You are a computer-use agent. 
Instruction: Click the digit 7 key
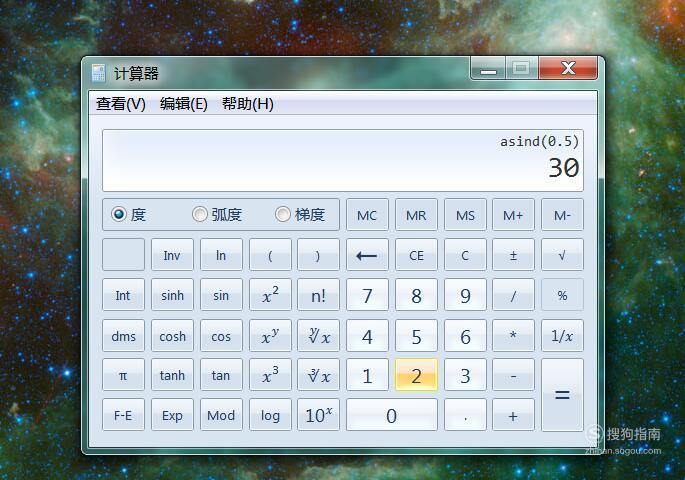(x=367, y=295)
